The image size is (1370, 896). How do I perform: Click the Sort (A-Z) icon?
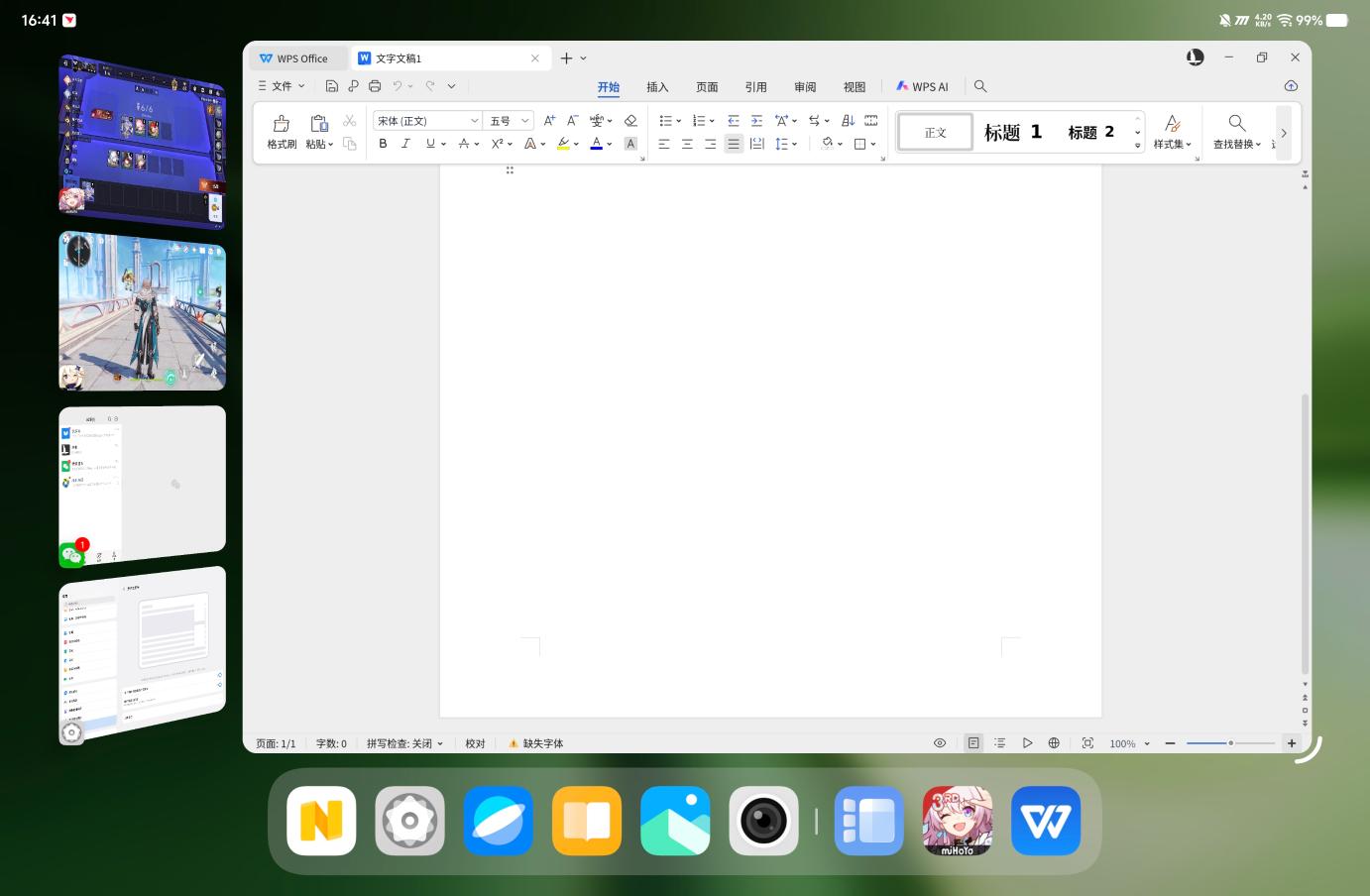point(848,120)
